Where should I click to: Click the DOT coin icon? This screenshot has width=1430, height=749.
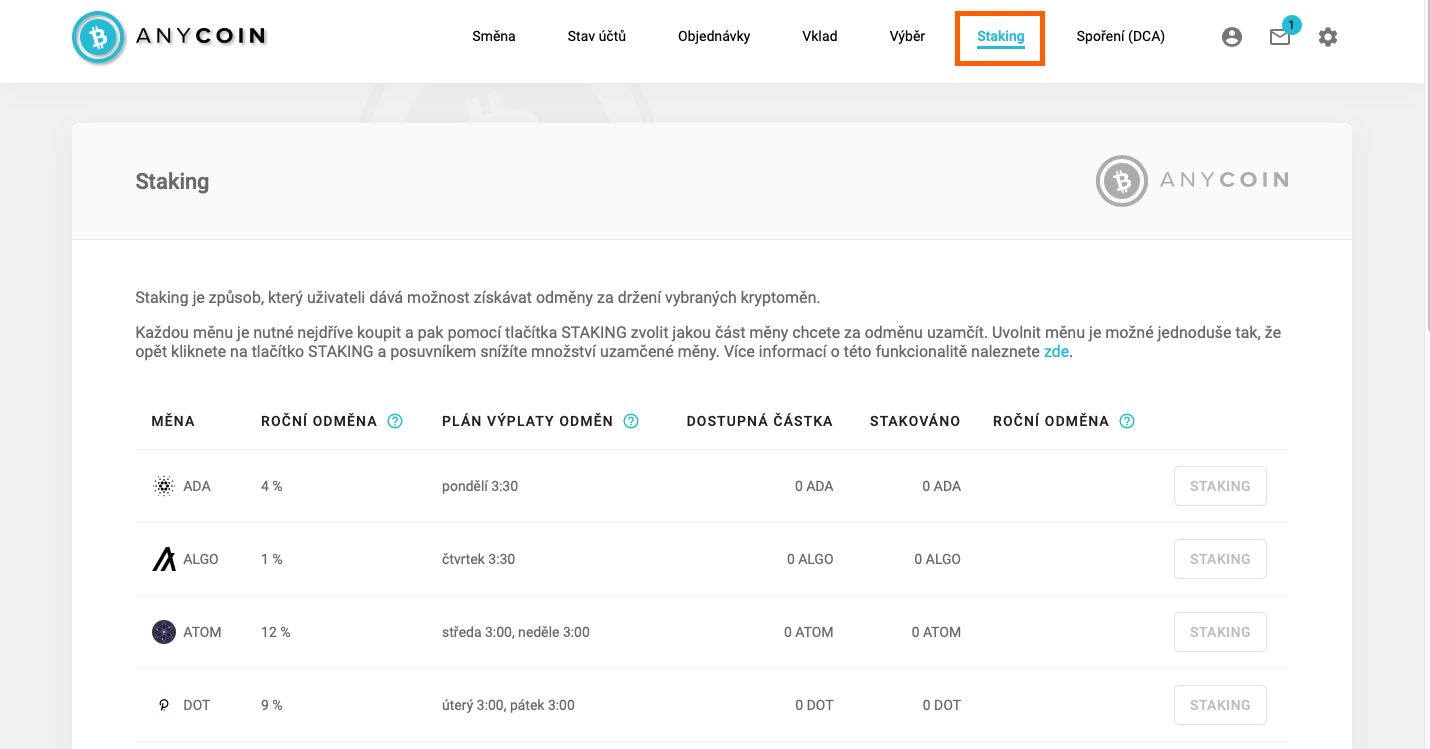[164, 705]
